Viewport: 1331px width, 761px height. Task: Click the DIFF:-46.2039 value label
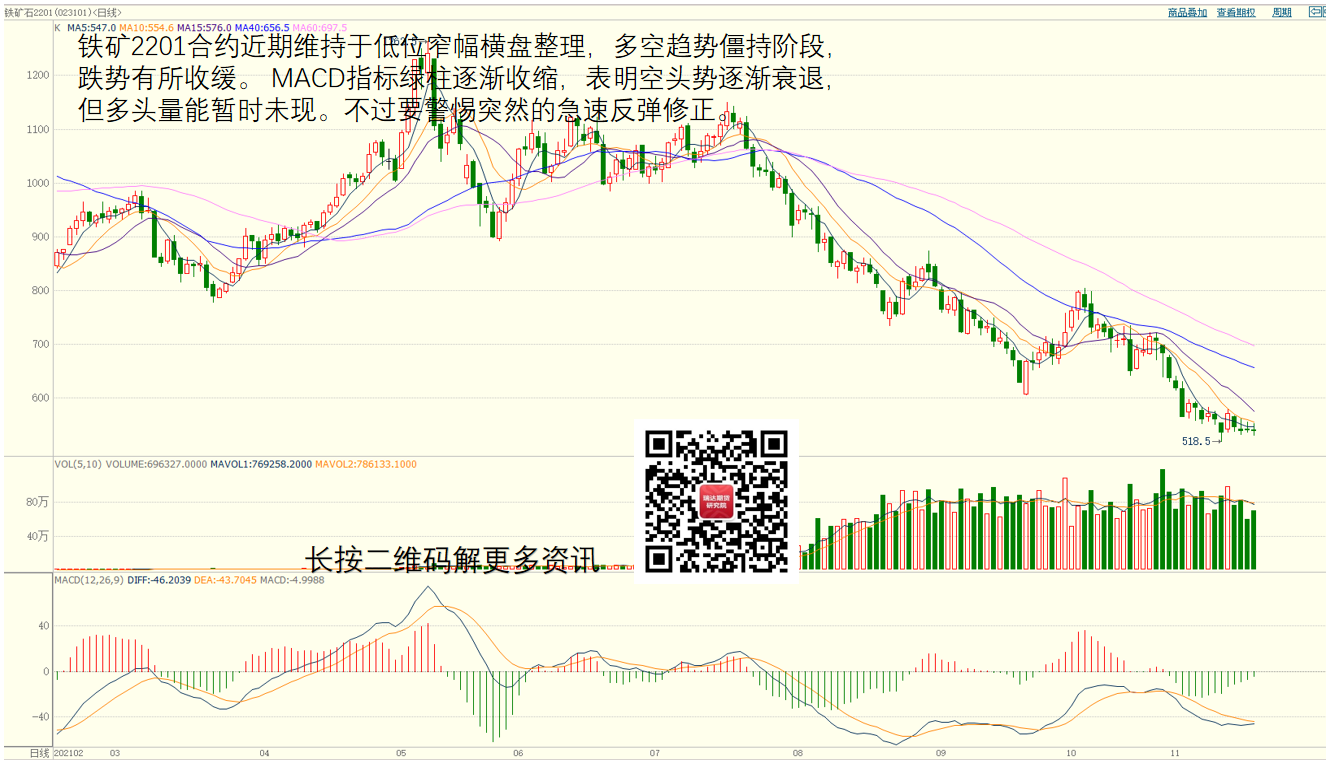click(x=158, y=580)
